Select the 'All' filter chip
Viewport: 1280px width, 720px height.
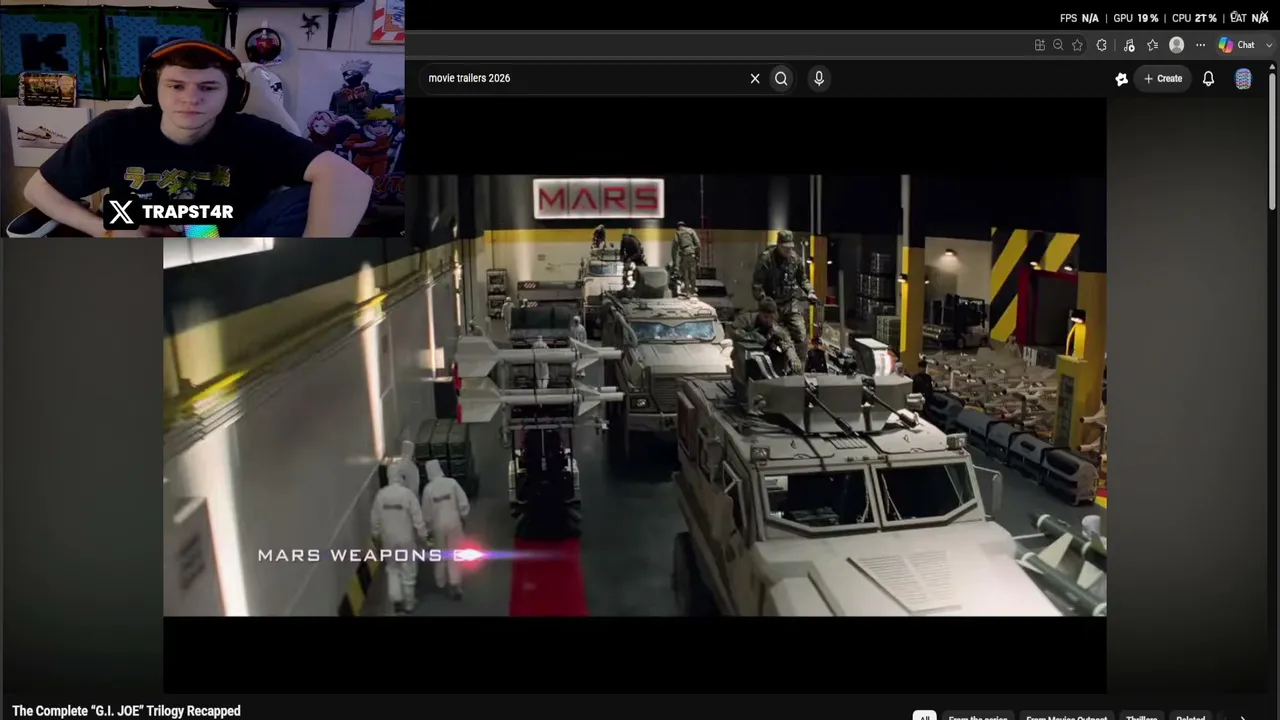point(924,716)
